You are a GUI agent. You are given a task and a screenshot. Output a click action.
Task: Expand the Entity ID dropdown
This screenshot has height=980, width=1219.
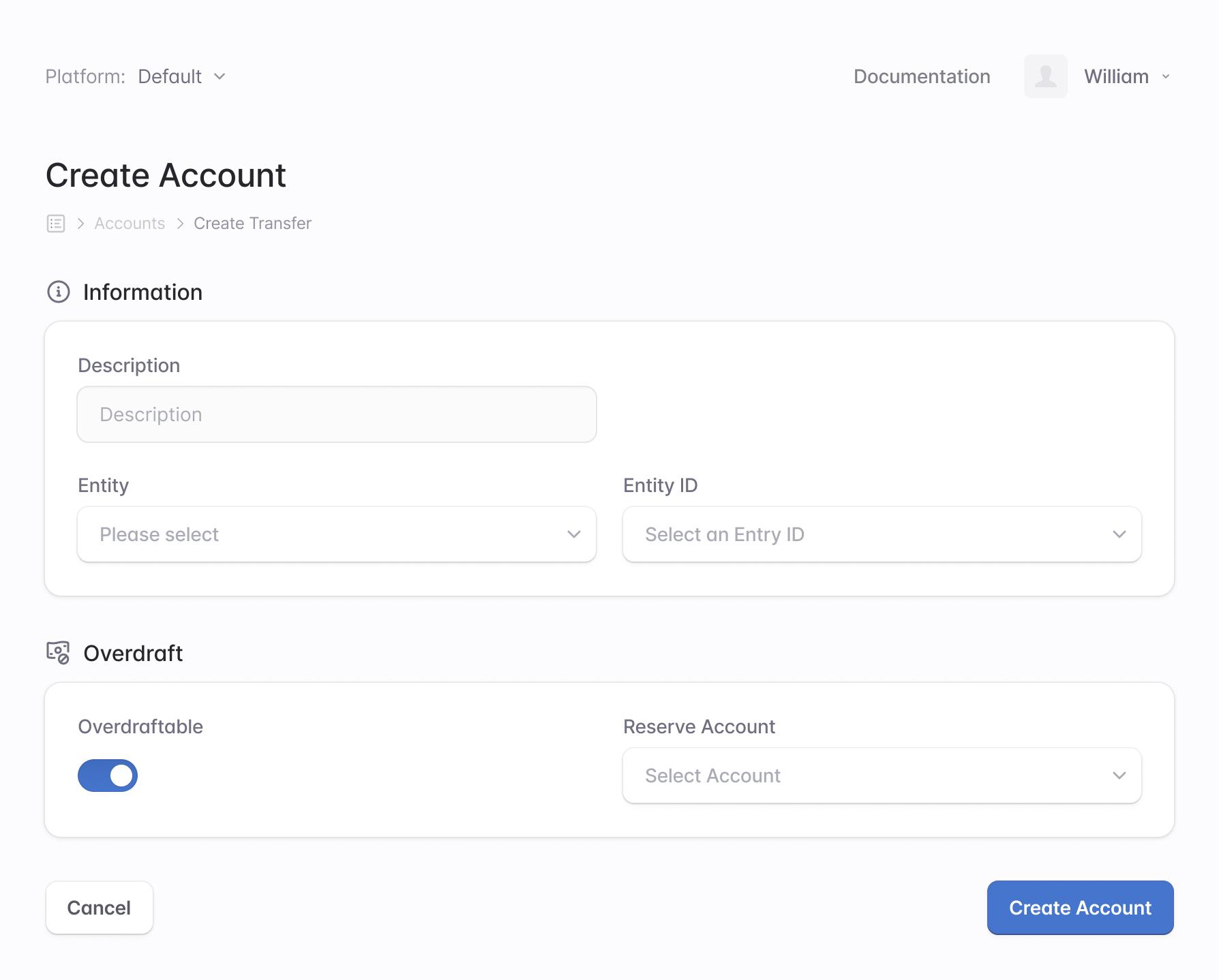(x=882, y=534)
